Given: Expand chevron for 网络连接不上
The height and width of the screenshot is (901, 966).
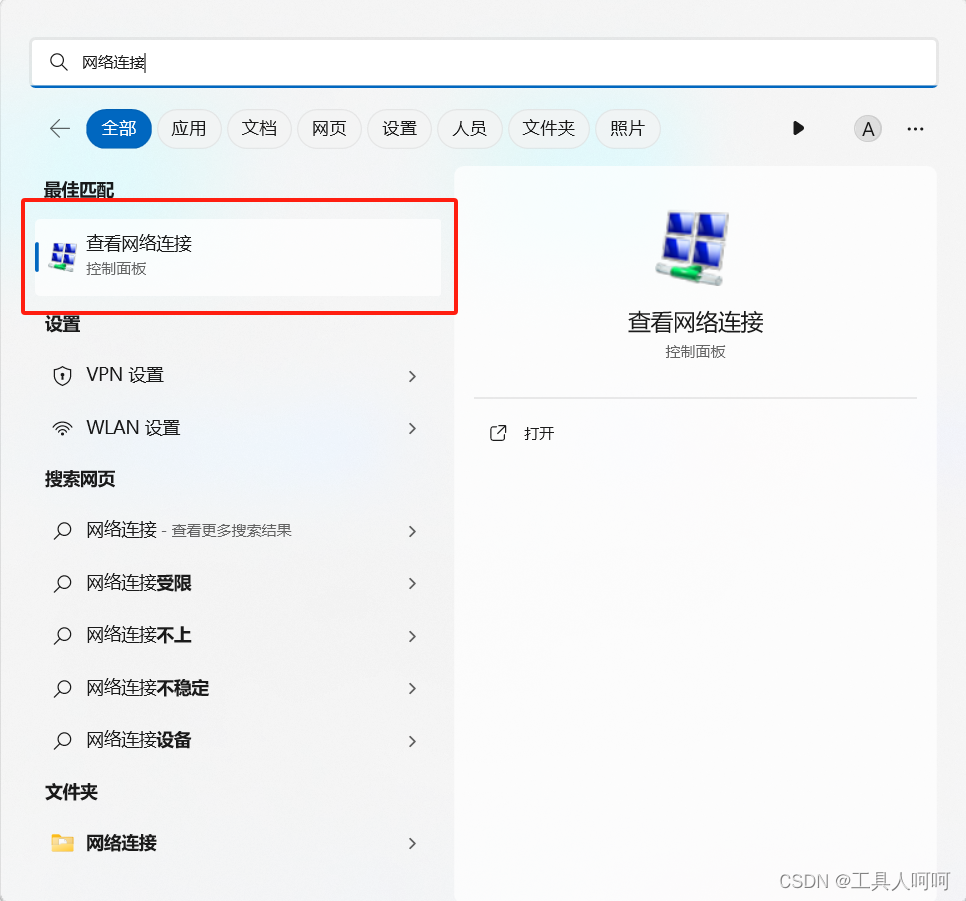Looking at the screenshot, I should point(412,636).
